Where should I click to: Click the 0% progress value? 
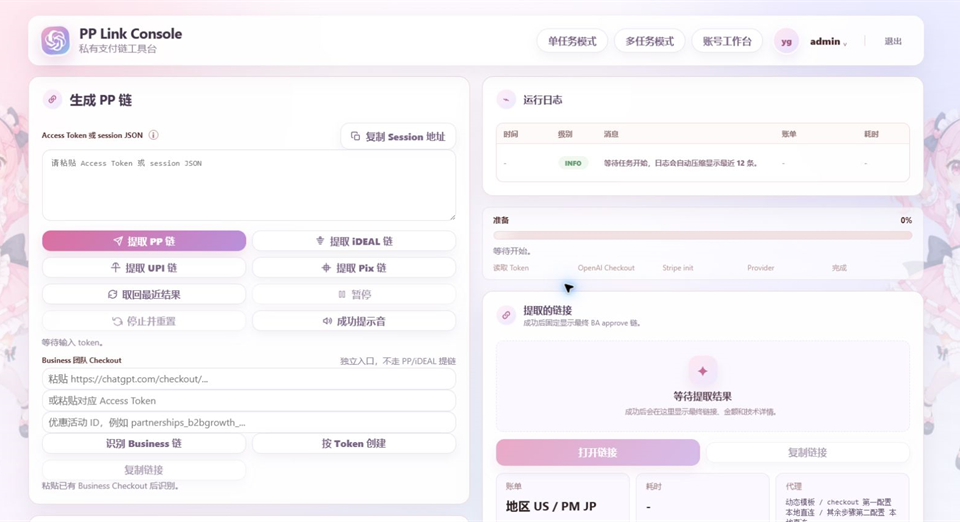[x=906, y=220]
